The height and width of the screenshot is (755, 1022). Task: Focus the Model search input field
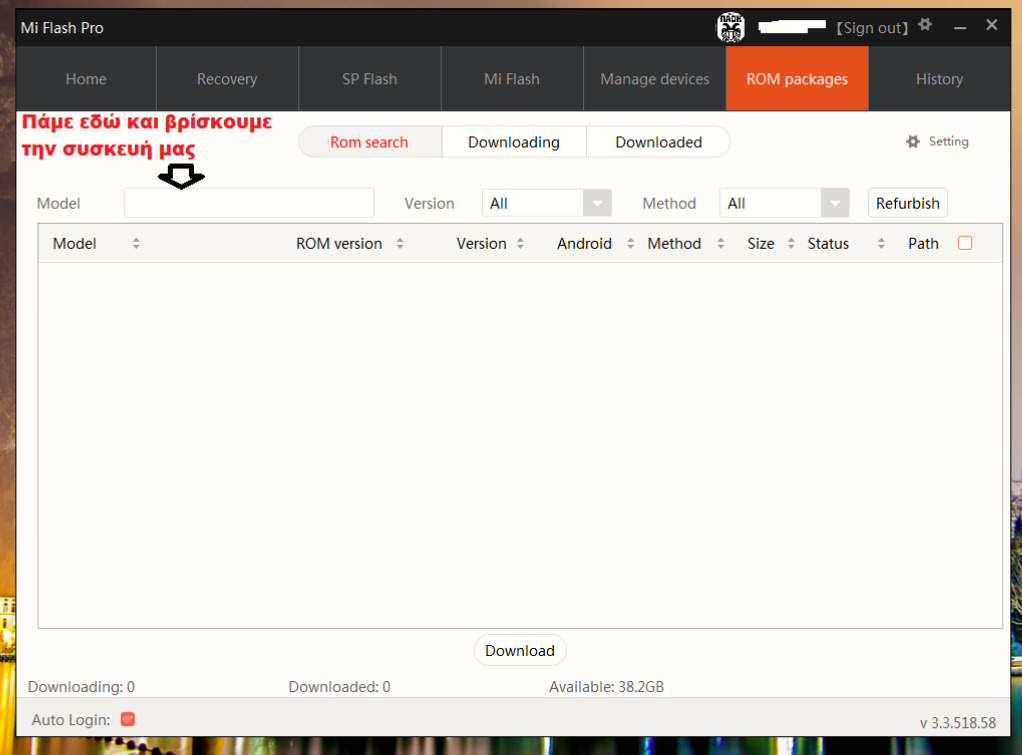pyautogui.click(x=248, y=203)
